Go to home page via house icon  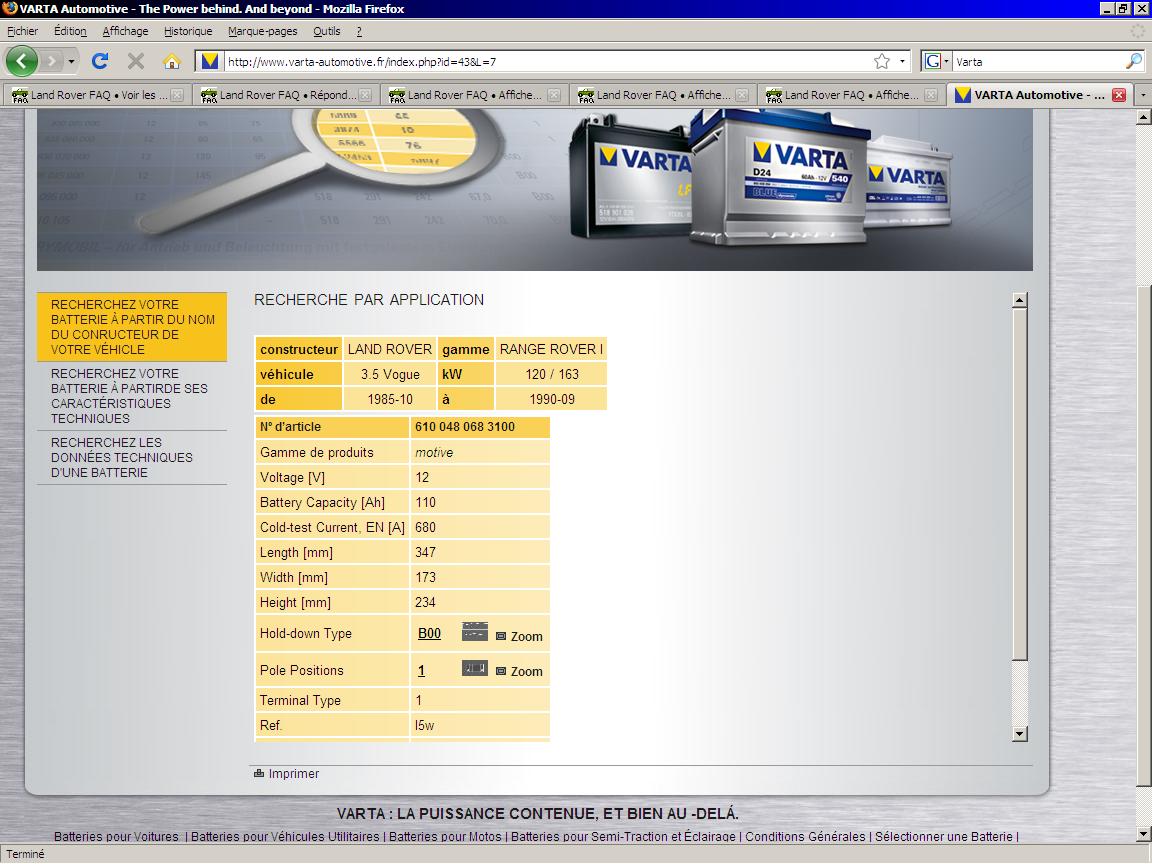pos(171,61)
